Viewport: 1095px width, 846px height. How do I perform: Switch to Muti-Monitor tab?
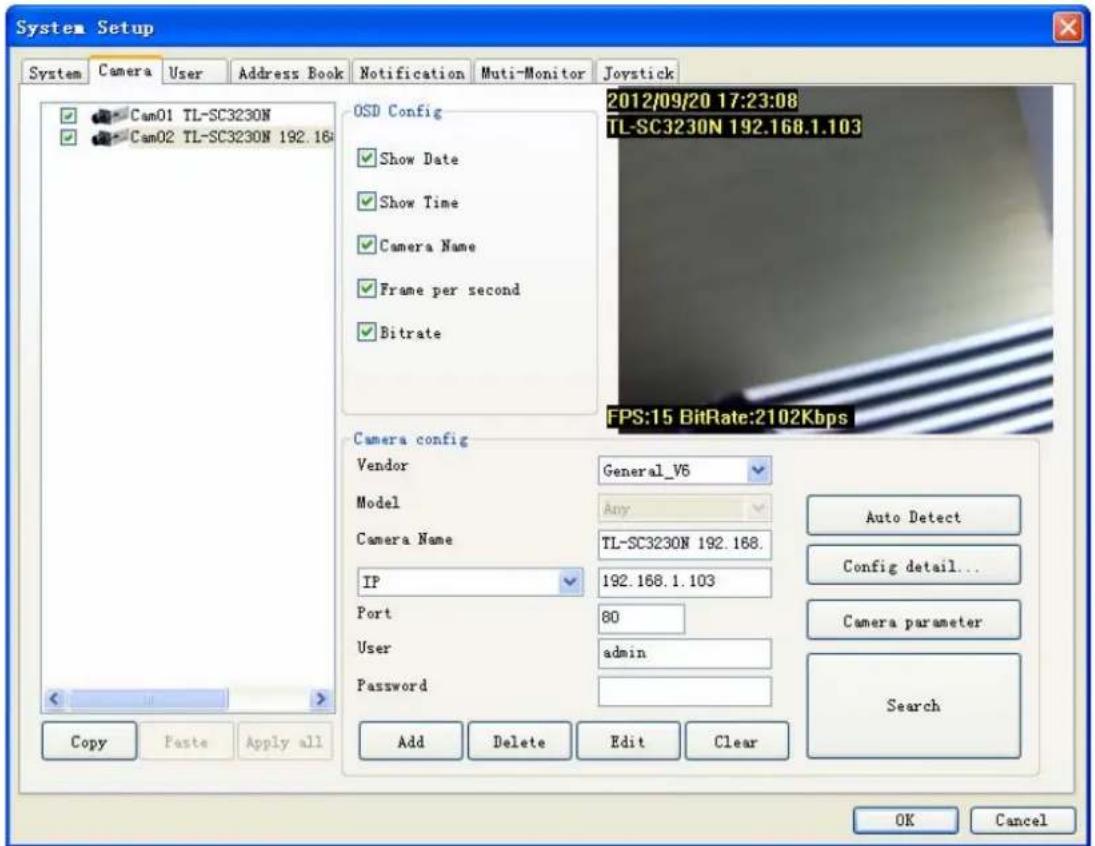pyautogui.click(x=534, y=73)
